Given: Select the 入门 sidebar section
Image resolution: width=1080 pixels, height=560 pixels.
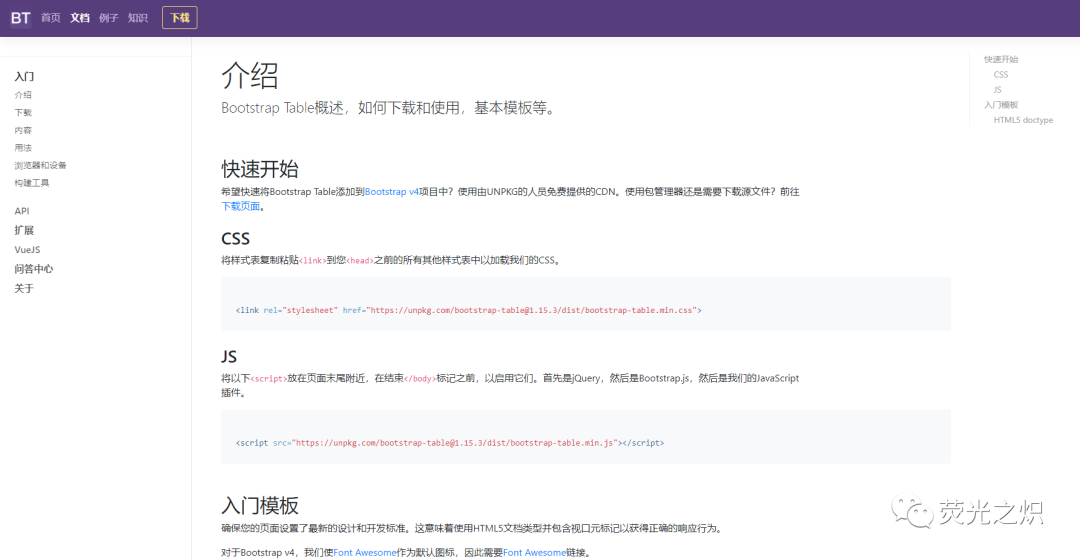Looking at the screenshot, I should [x=24, y=76].
